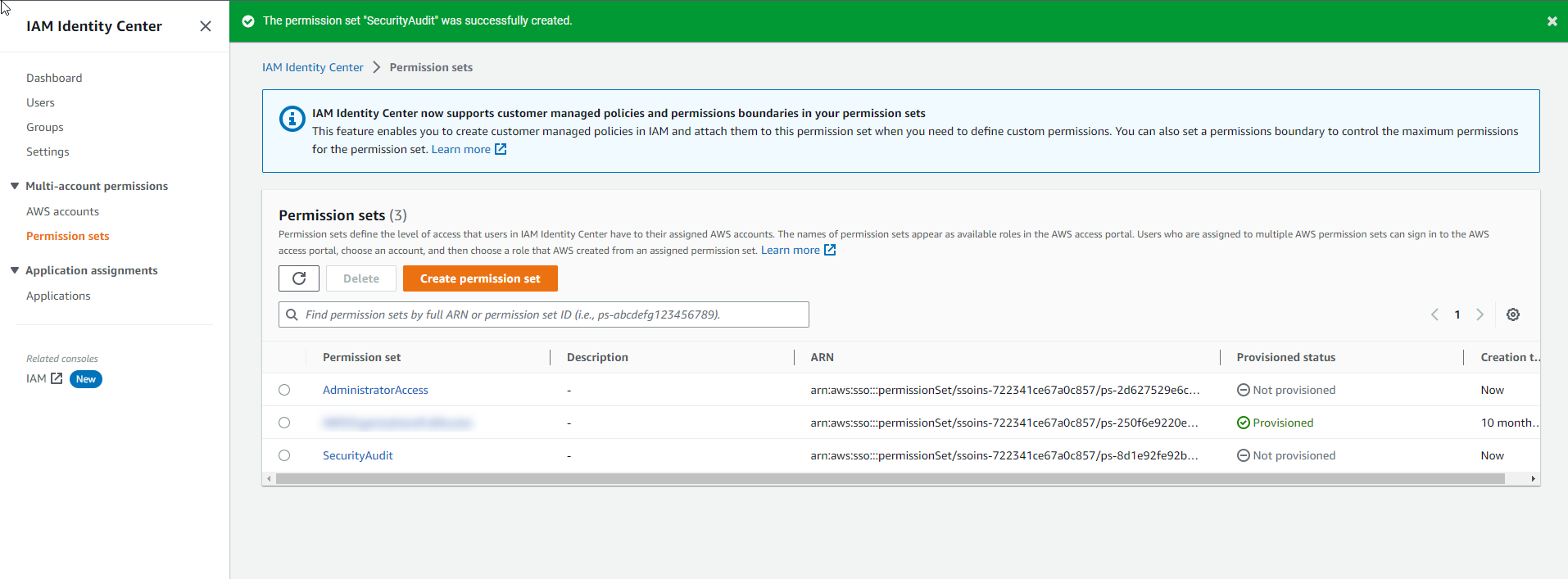Click the Creation time column header
This screenshot has height=579, width=1568.
coord(1510,357)
